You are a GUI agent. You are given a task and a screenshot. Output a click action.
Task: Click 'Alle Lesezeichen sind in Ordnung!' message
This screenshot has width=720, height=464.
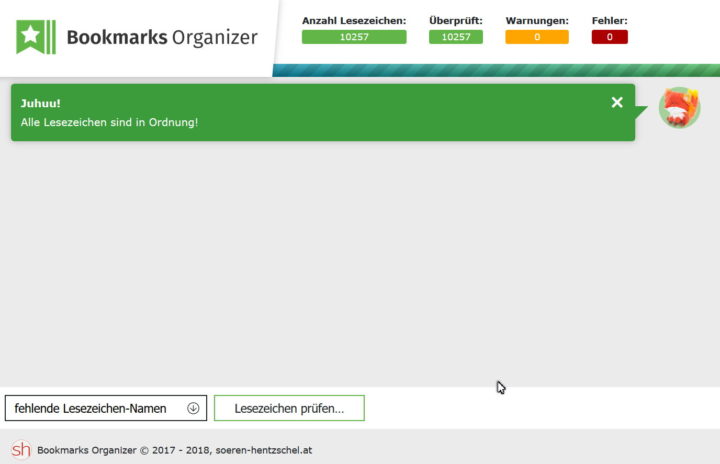point(109,122)
